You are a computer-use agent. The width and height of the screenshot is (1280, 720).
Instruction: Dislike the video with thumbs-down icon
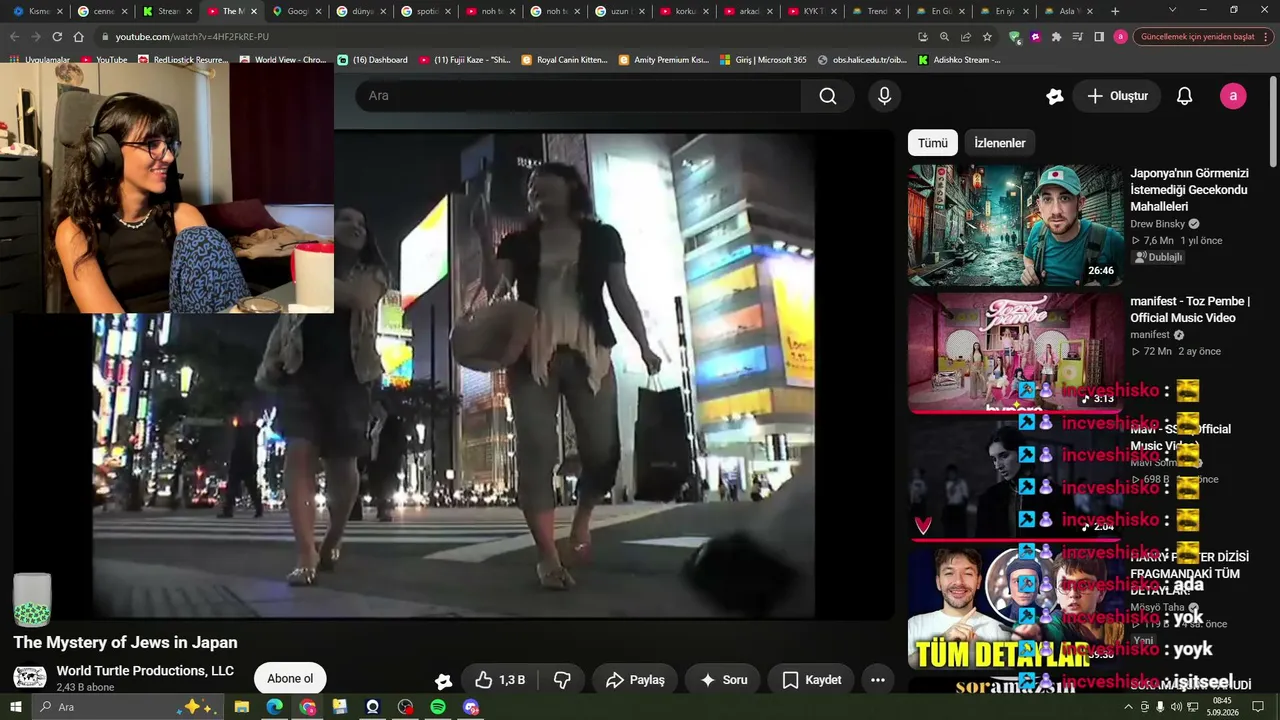(x=562, y=680)
